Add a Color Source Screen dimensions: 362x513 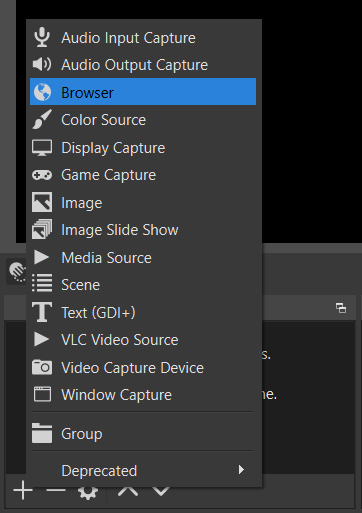143,120
